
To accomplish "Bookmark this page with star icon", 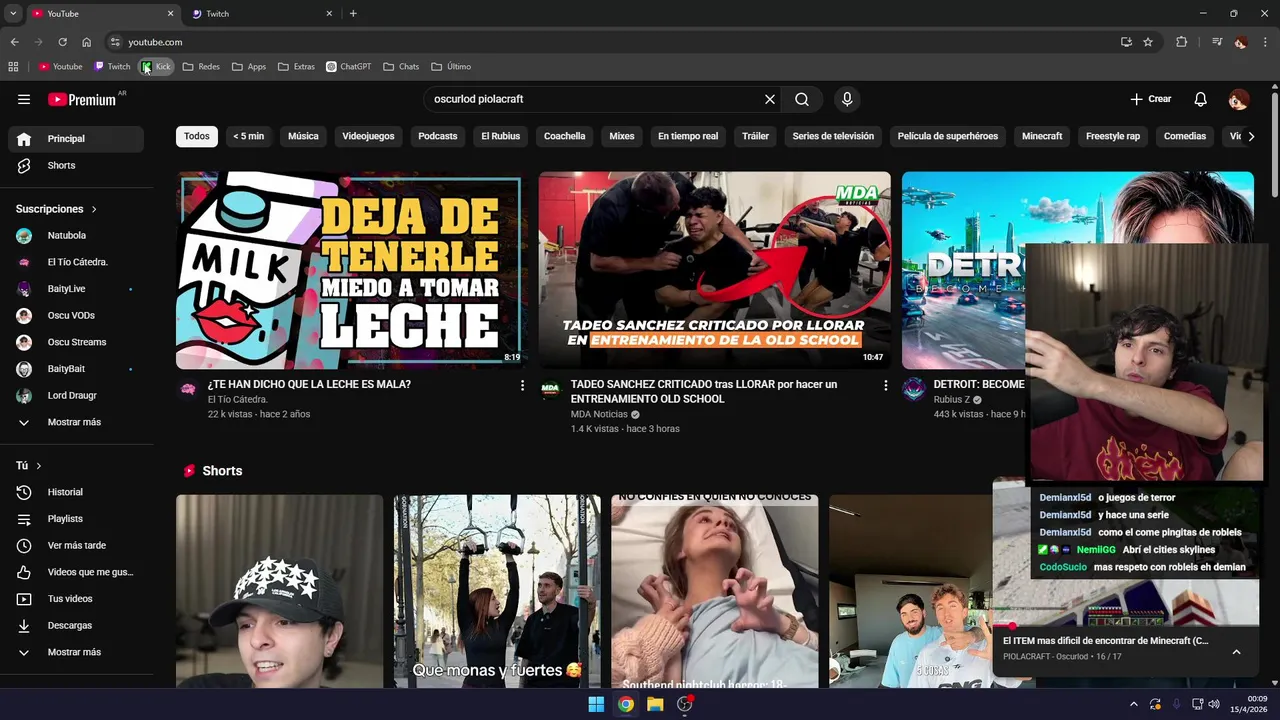I will 1148,42.
